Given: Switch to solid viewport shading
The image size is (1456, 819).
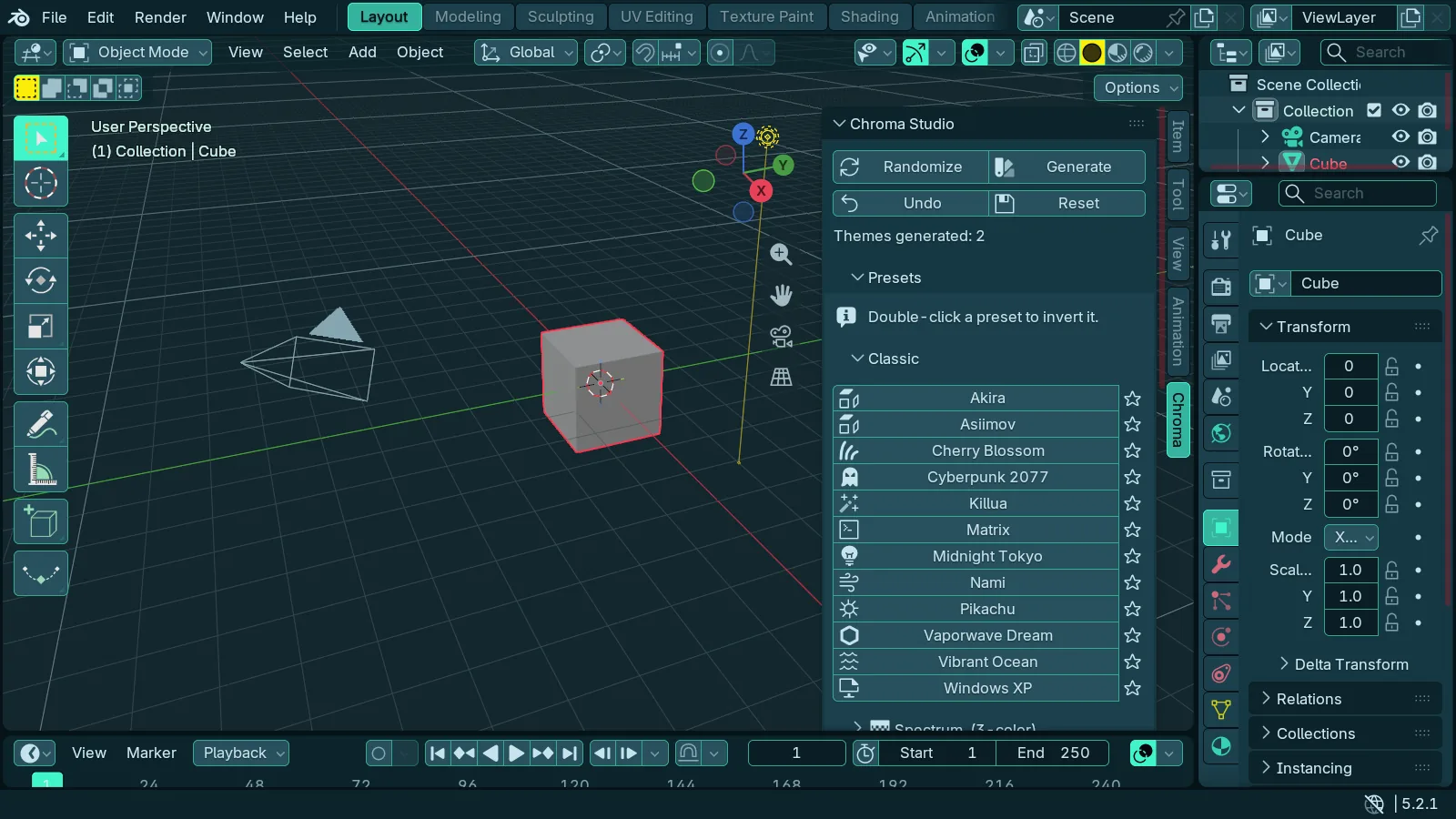Looking at the screenshot, I should point(1092,53).
